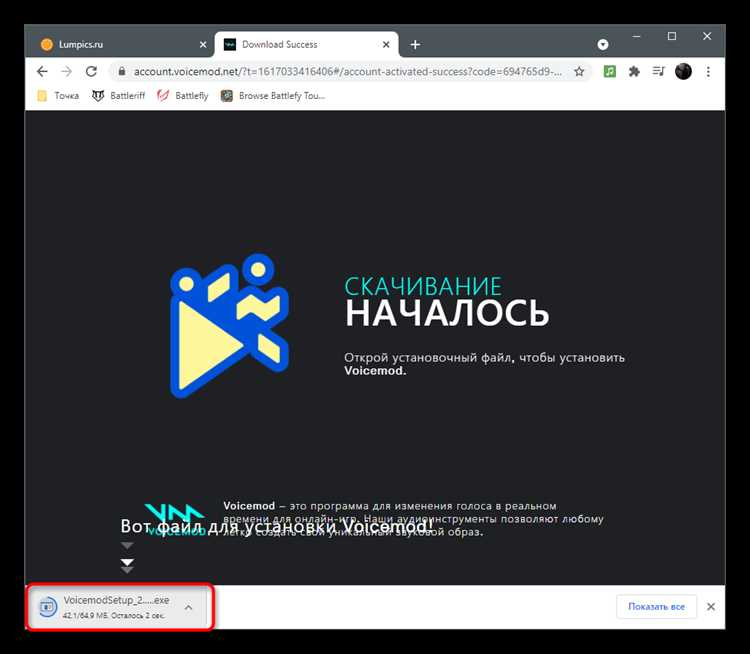
Task: Open the media control icon
Action: [x=659, y=71]
